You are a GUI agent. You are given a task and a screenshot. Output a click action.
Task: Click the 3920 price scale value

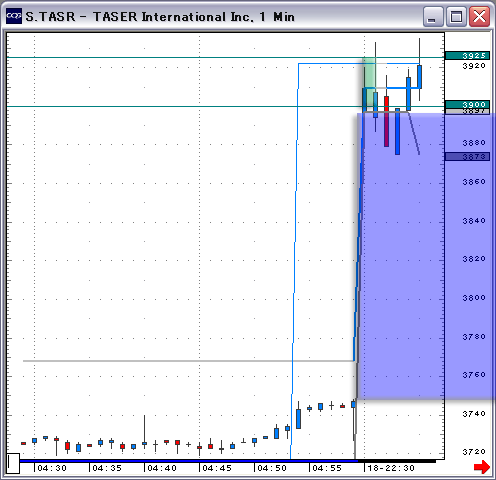coord(474,66)
